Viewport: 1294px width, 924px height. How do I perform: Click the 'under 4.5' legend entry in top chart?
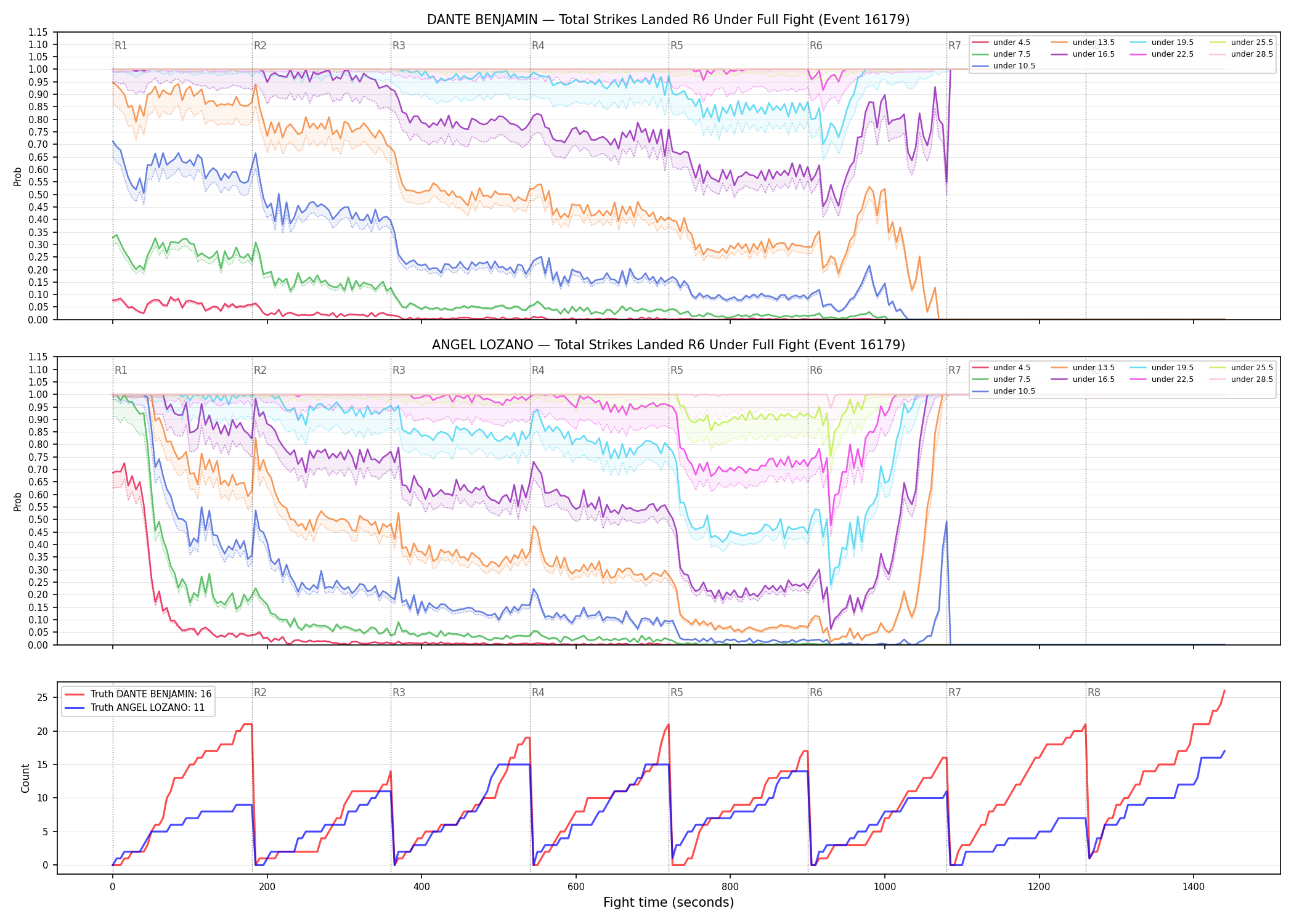point(1001,43)
